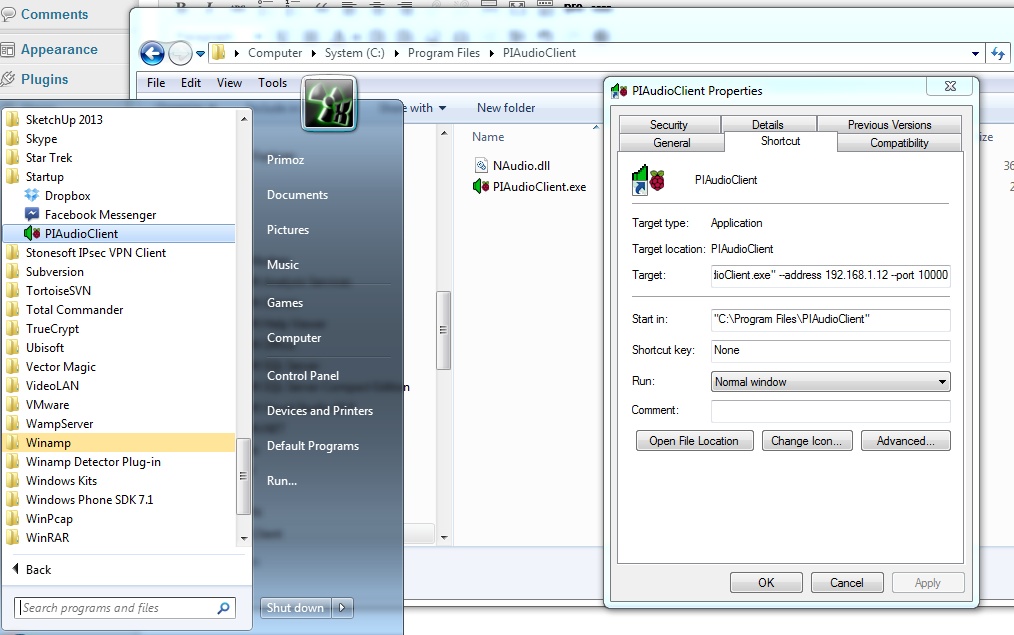Click the TrueCrypt folder icon

click(12, 328)
